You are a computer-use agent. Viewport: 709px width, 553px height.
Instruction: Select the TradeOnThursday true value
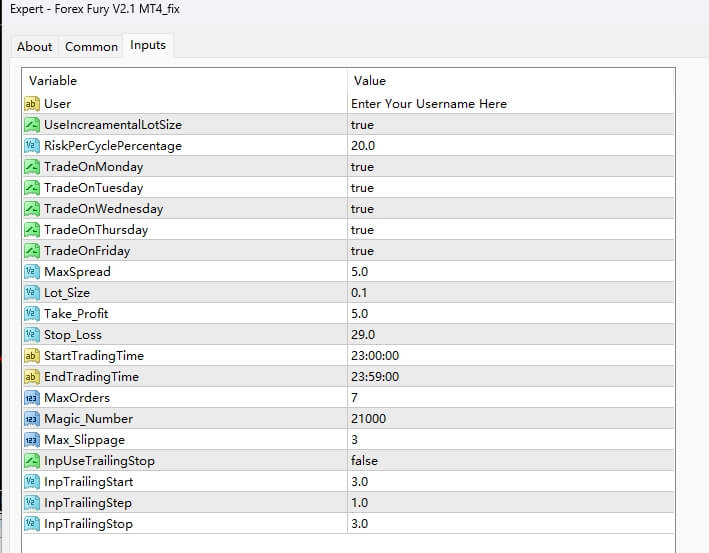tap(362, 230)
